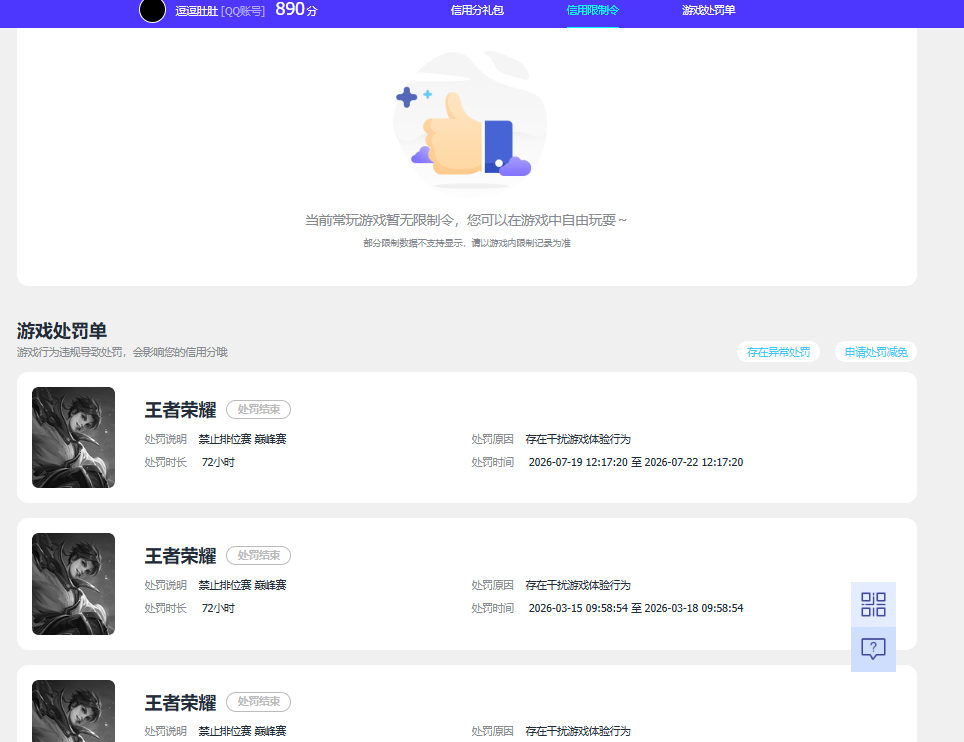Click 72小时 duration in 2026-07-19 card
The height and width of the screenshot is (742, 964).
218,462
